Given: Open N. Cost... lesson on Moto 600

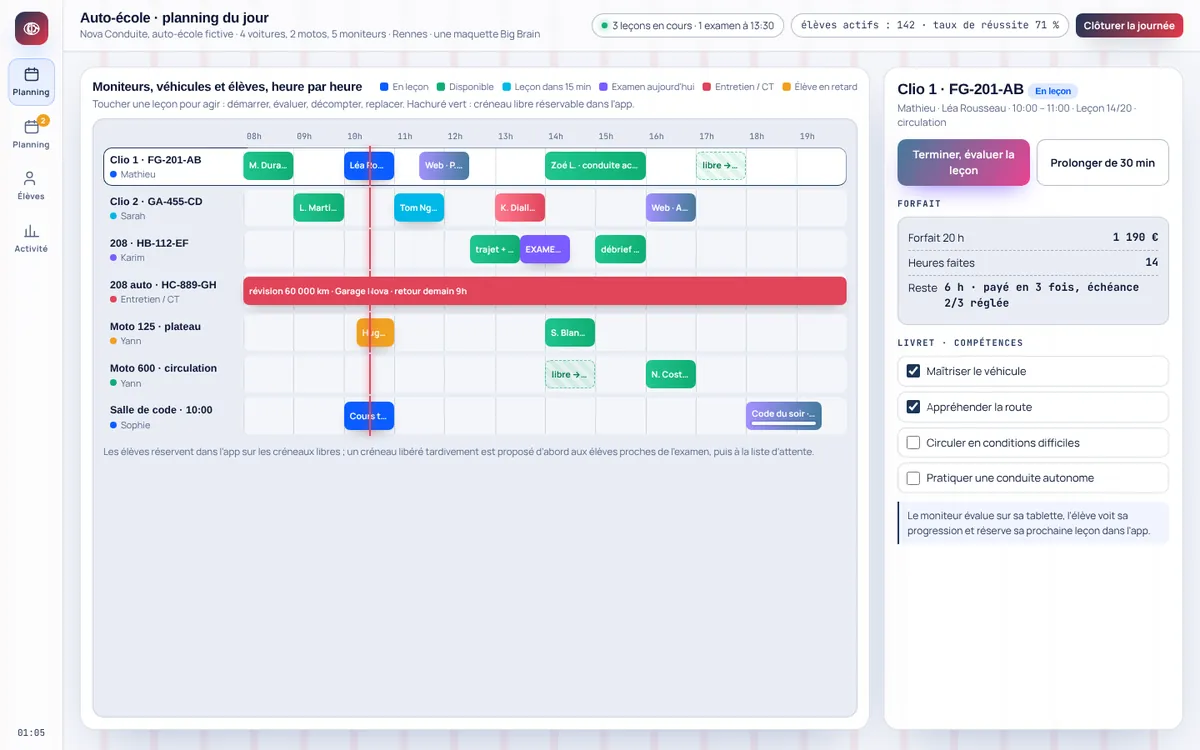Looking at the screenshot, I should click(x=671, y=375).
